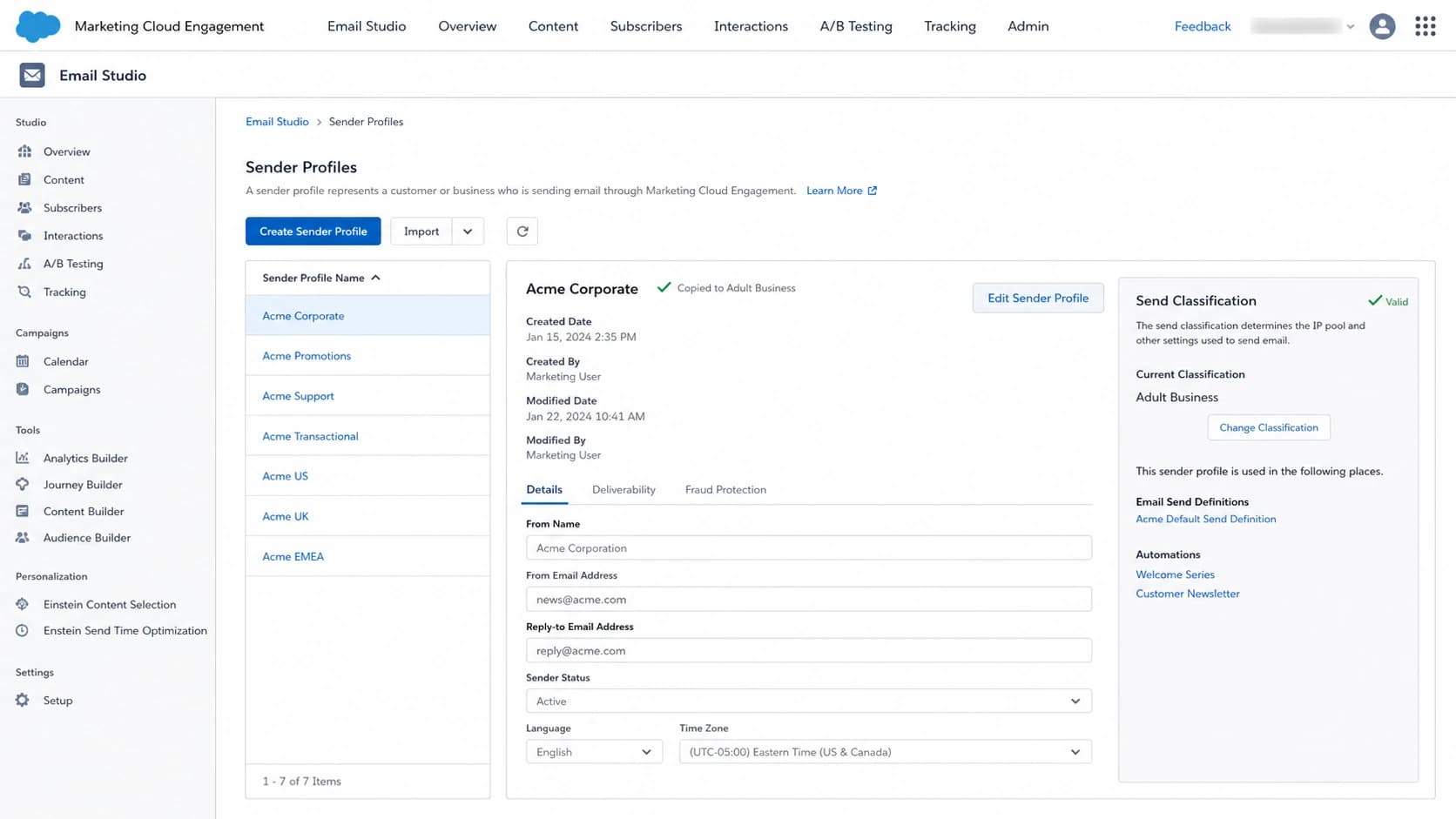Click the green checkmark beside Copied to Adult Business

(664, 287)
